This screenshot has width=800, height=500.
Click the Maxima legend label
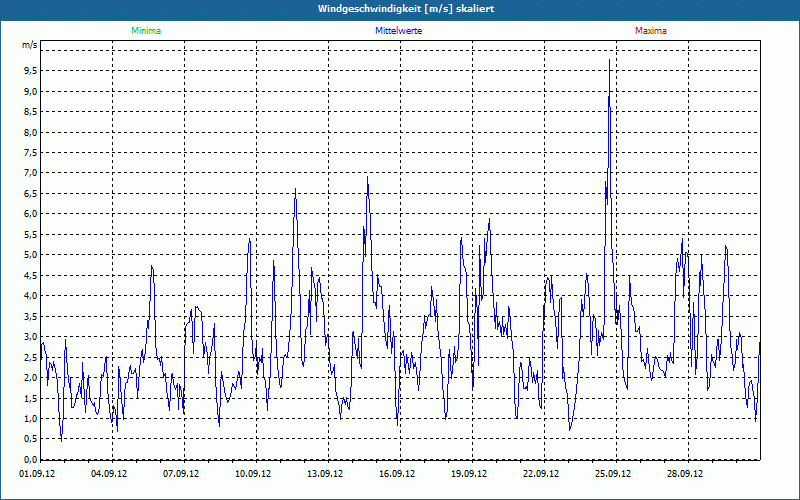(650, 31)
